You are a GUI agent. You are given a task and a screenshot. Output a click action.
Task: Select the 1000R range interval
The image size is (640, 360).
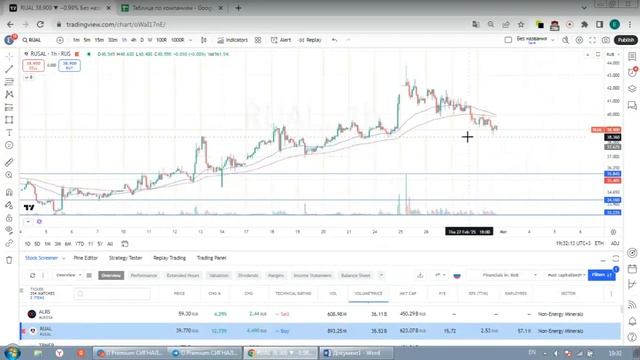(x=178, y=40)
